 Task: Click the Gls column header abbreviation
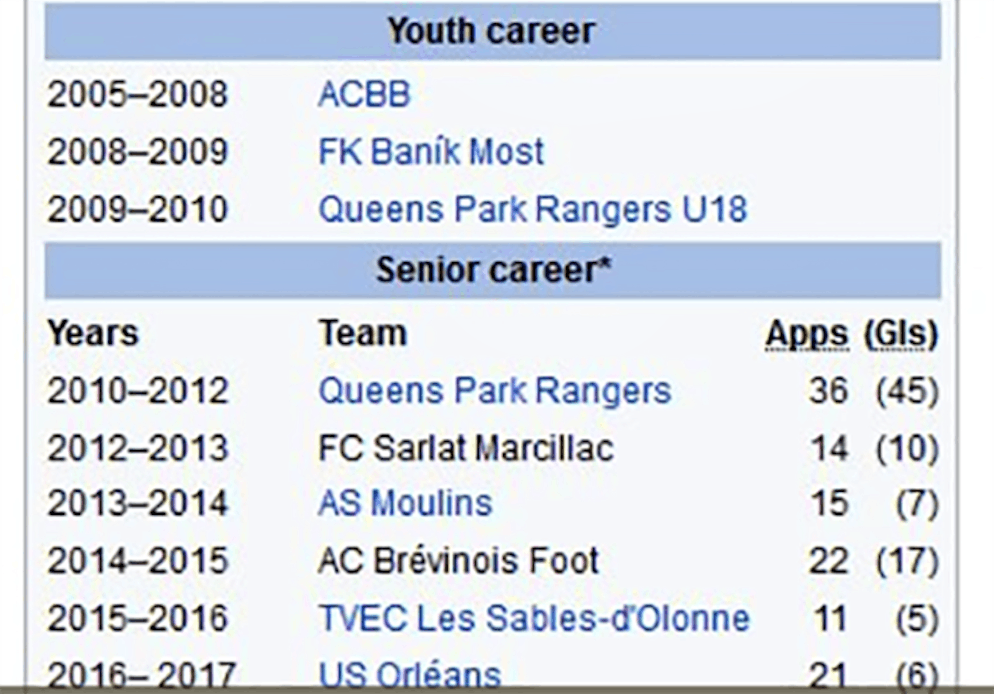coord(901,334)
